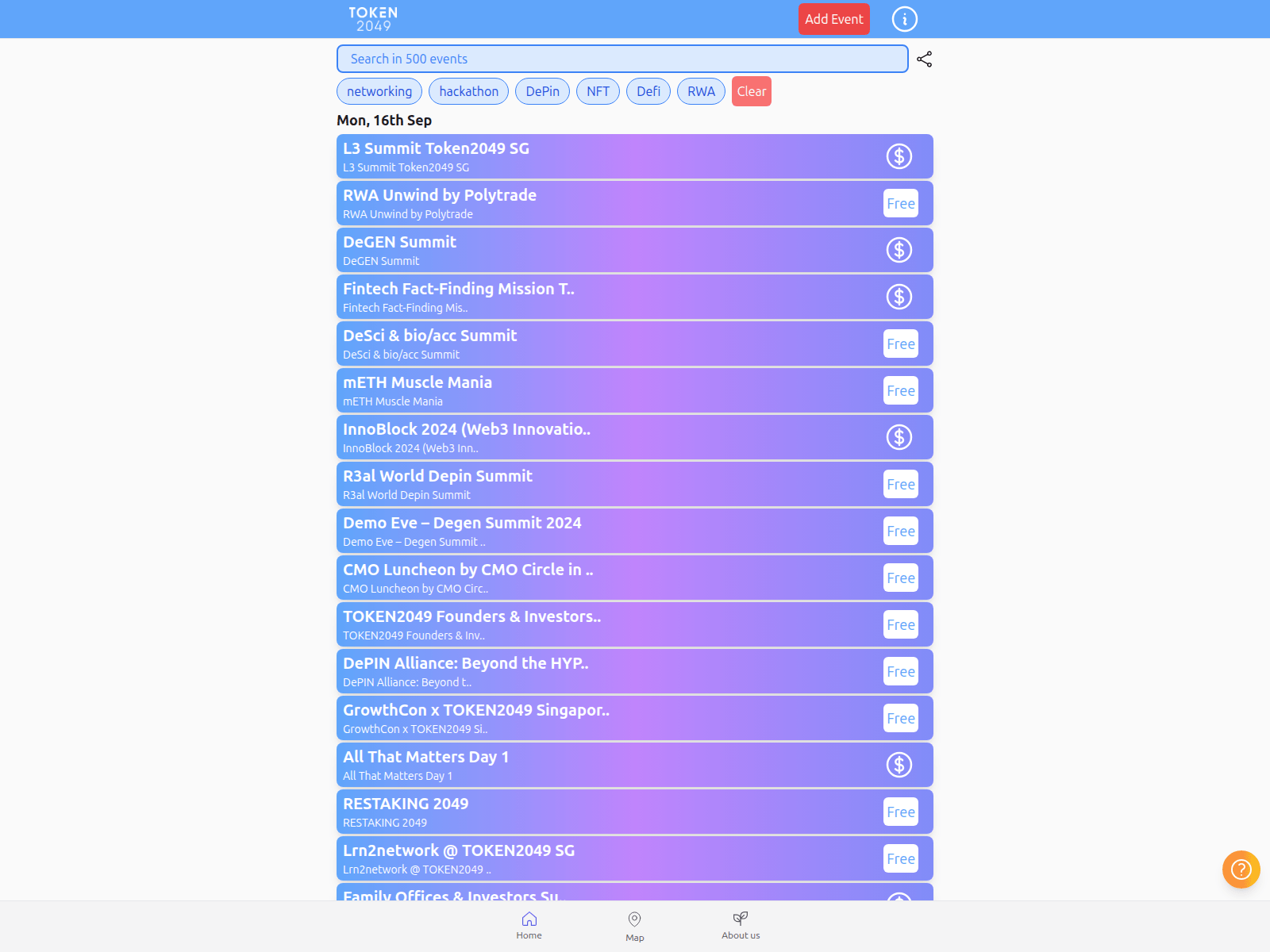Click the Mon, 16th Sep date heading
The image size is (1270, 952).
(384, 121)
